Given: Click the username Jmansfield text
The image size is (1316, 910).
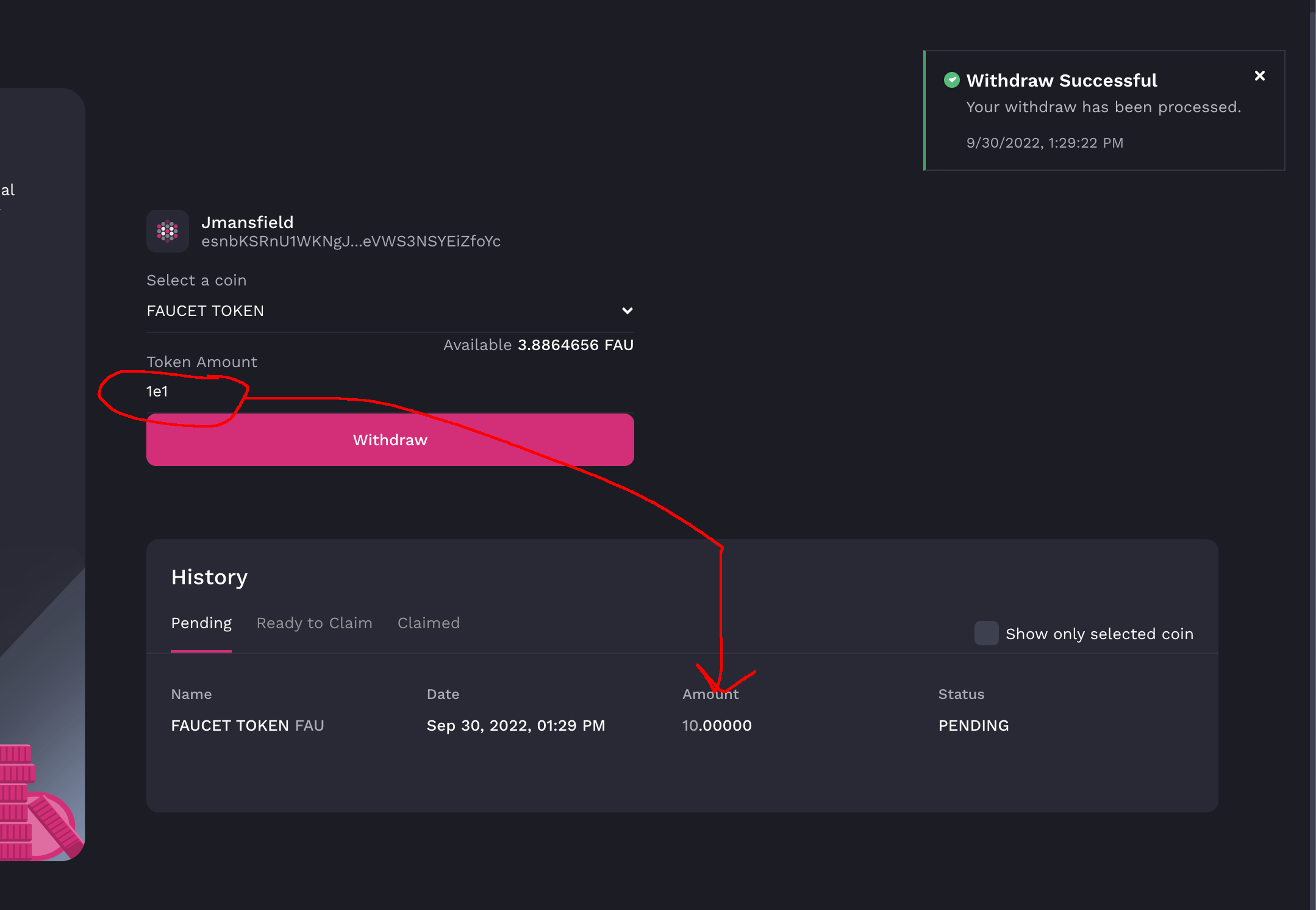Looking at the screenshot, I should [248, 222].
